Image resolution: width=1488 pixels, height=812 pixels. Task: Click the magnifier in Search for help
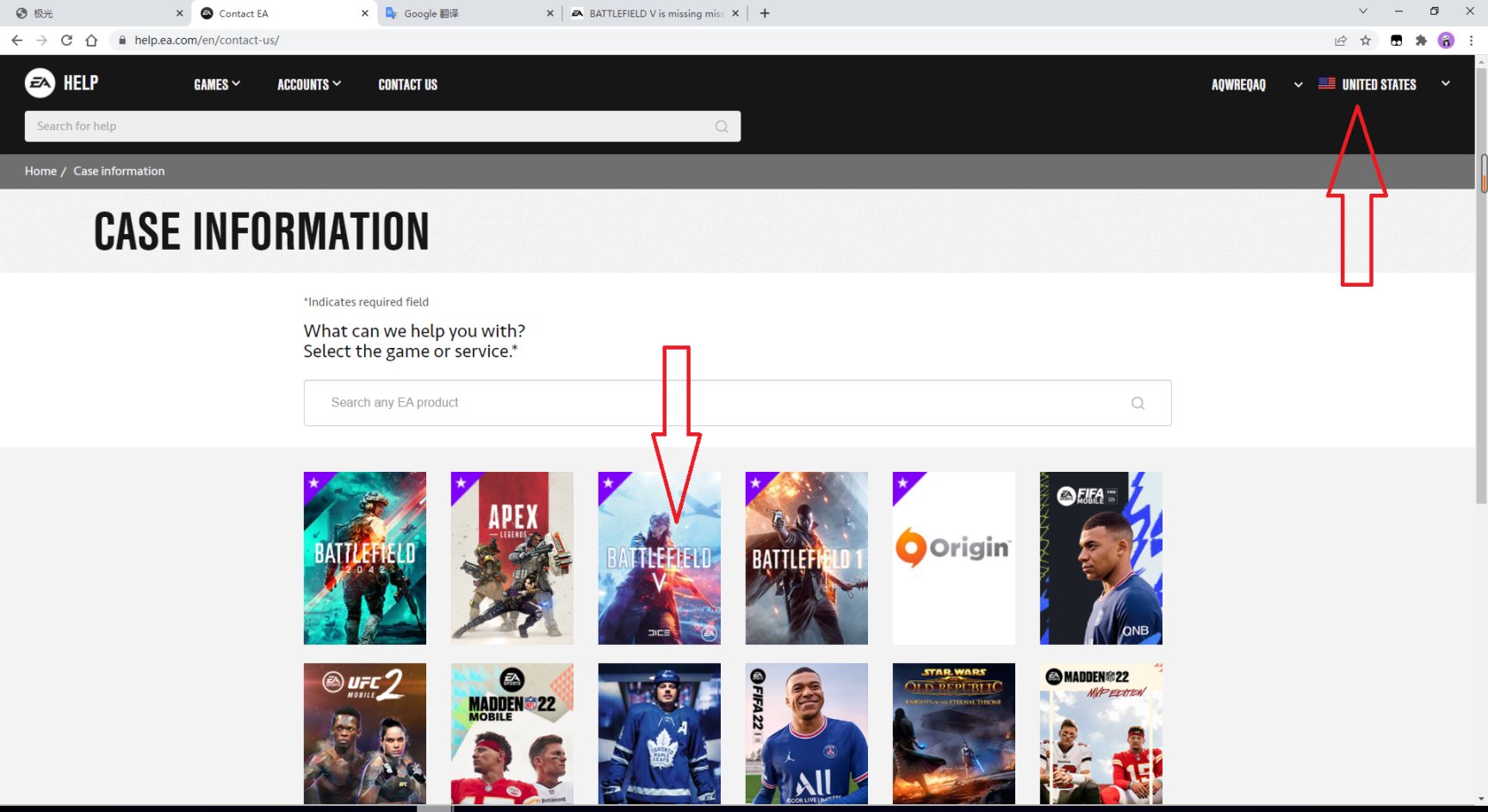click(x=722, y=127)
